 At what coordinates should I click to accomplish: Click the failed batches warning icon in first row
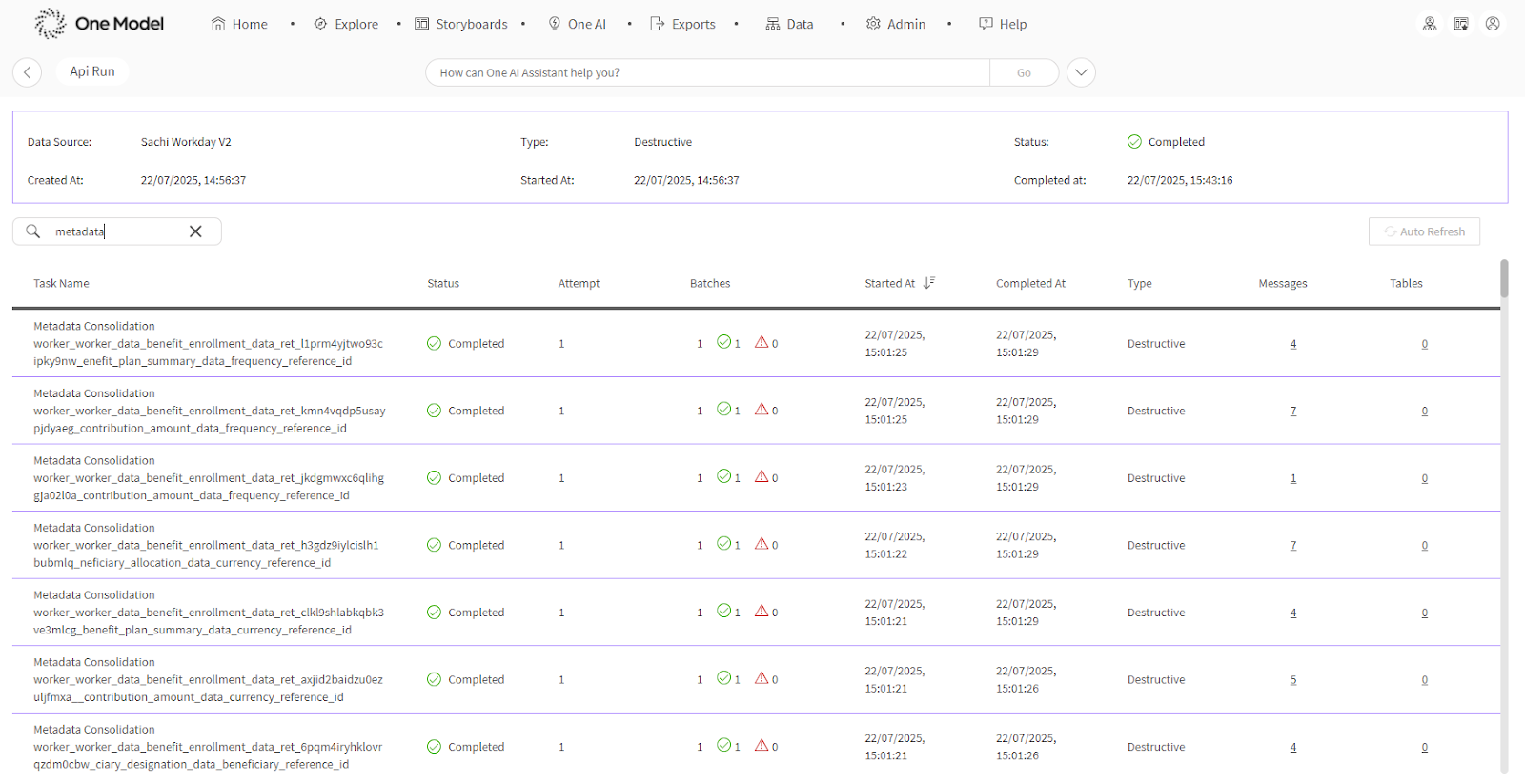point(762,342)
